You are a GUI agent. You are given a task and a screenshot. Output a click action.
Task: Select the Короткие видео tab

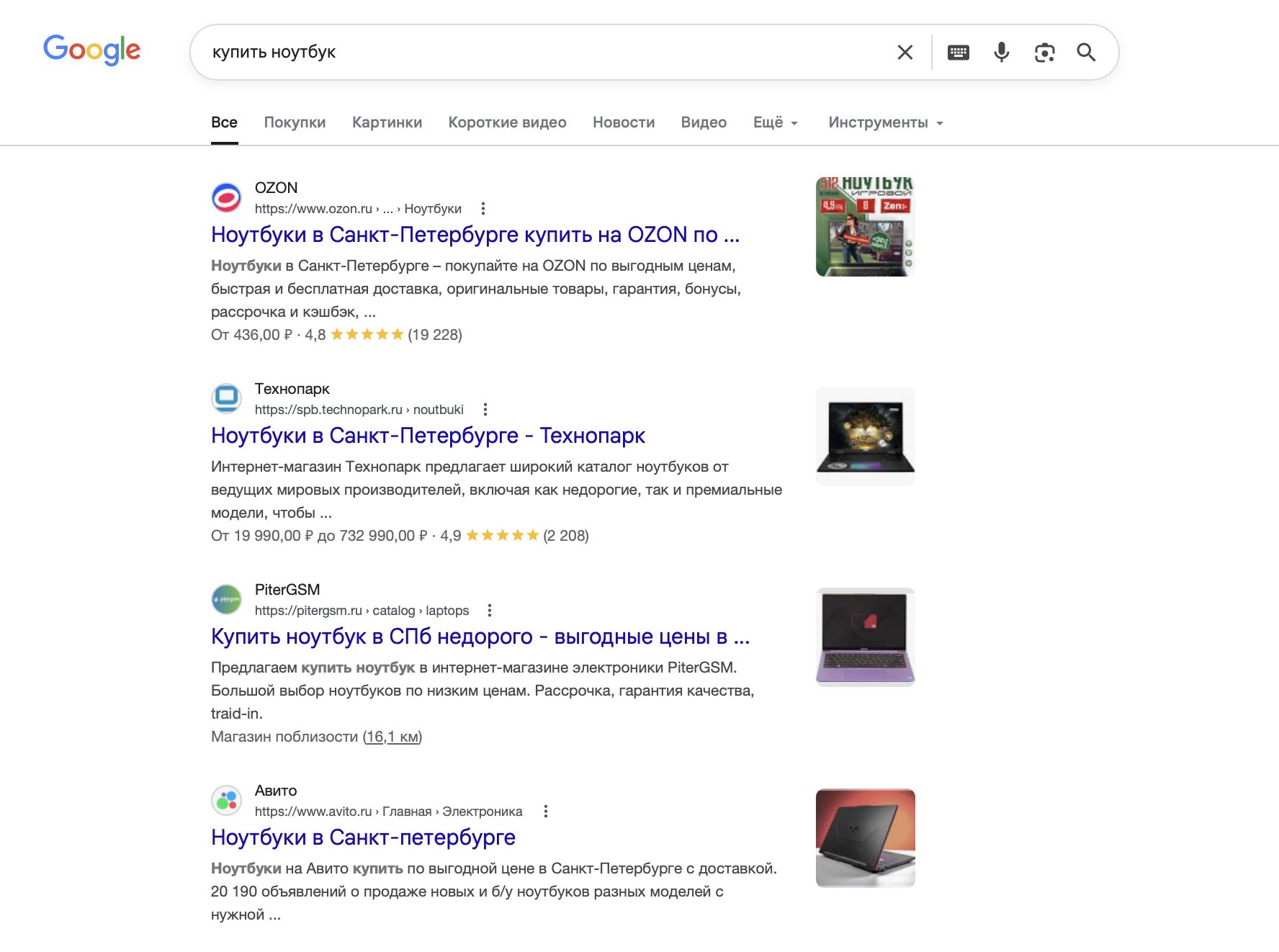(507, 122)
